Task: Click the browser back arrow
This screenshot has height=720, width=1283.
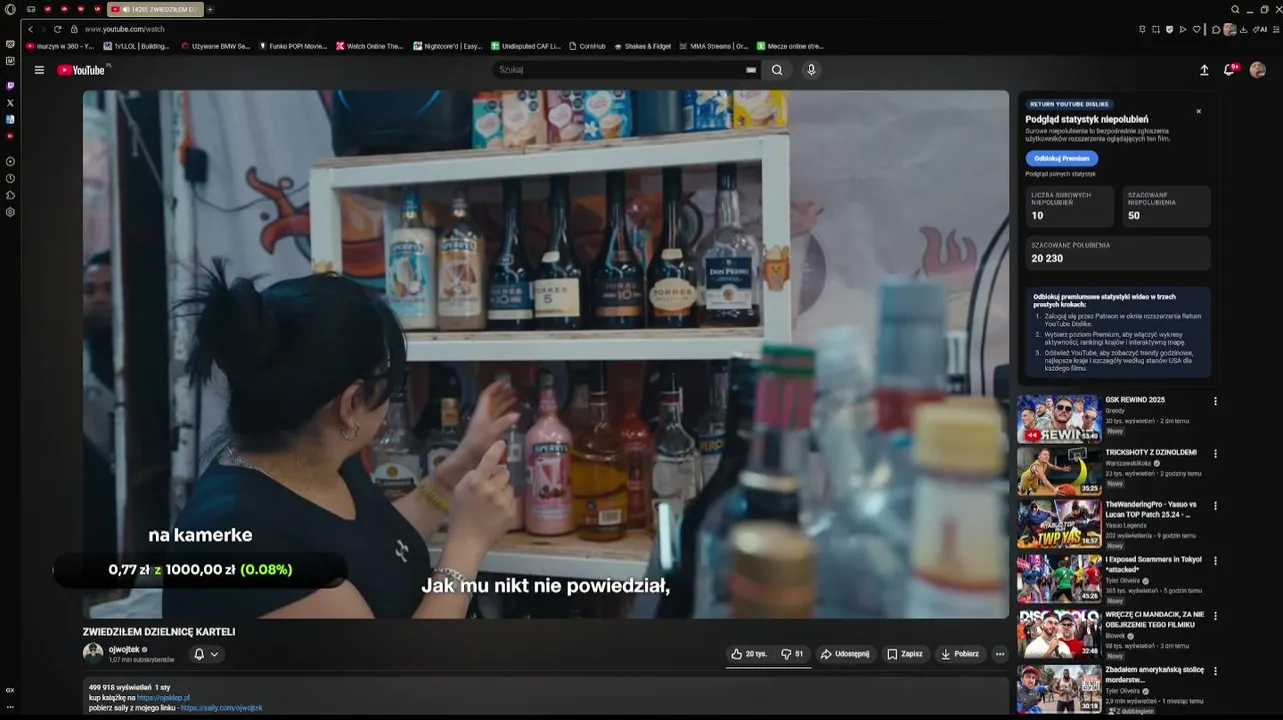Action: pos(30,29)
